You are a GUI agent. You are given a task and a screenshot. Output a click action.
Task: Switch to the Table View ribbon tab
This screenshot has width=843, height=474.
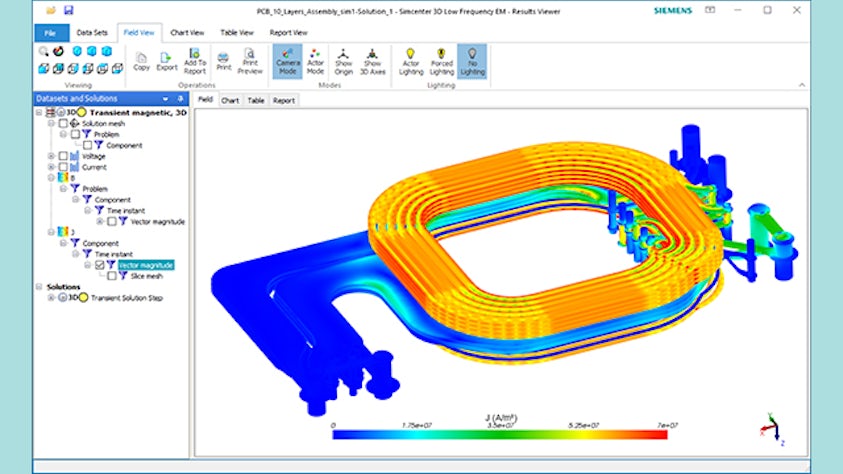(237, 33)
